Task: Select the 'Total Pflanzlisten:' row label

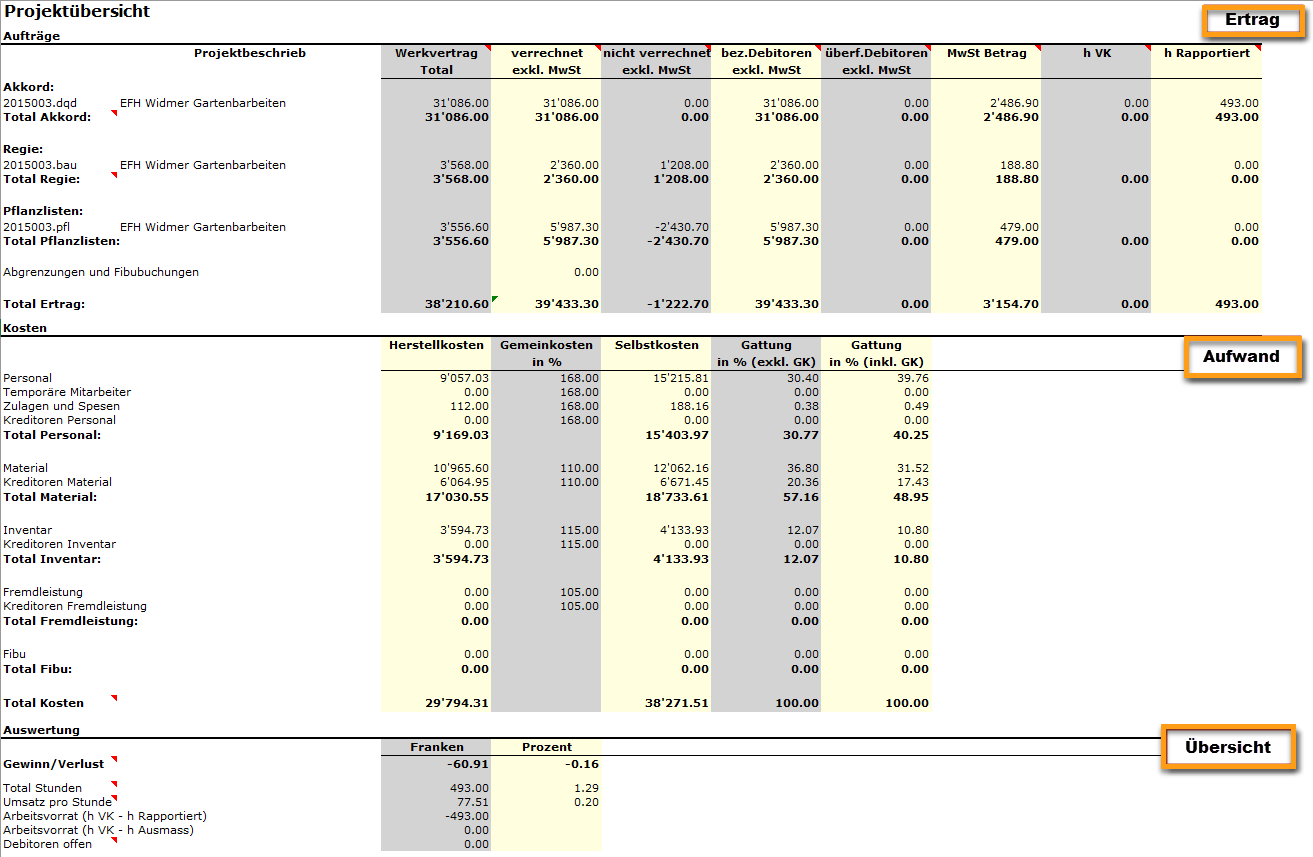Action: (x=62, y=241)
